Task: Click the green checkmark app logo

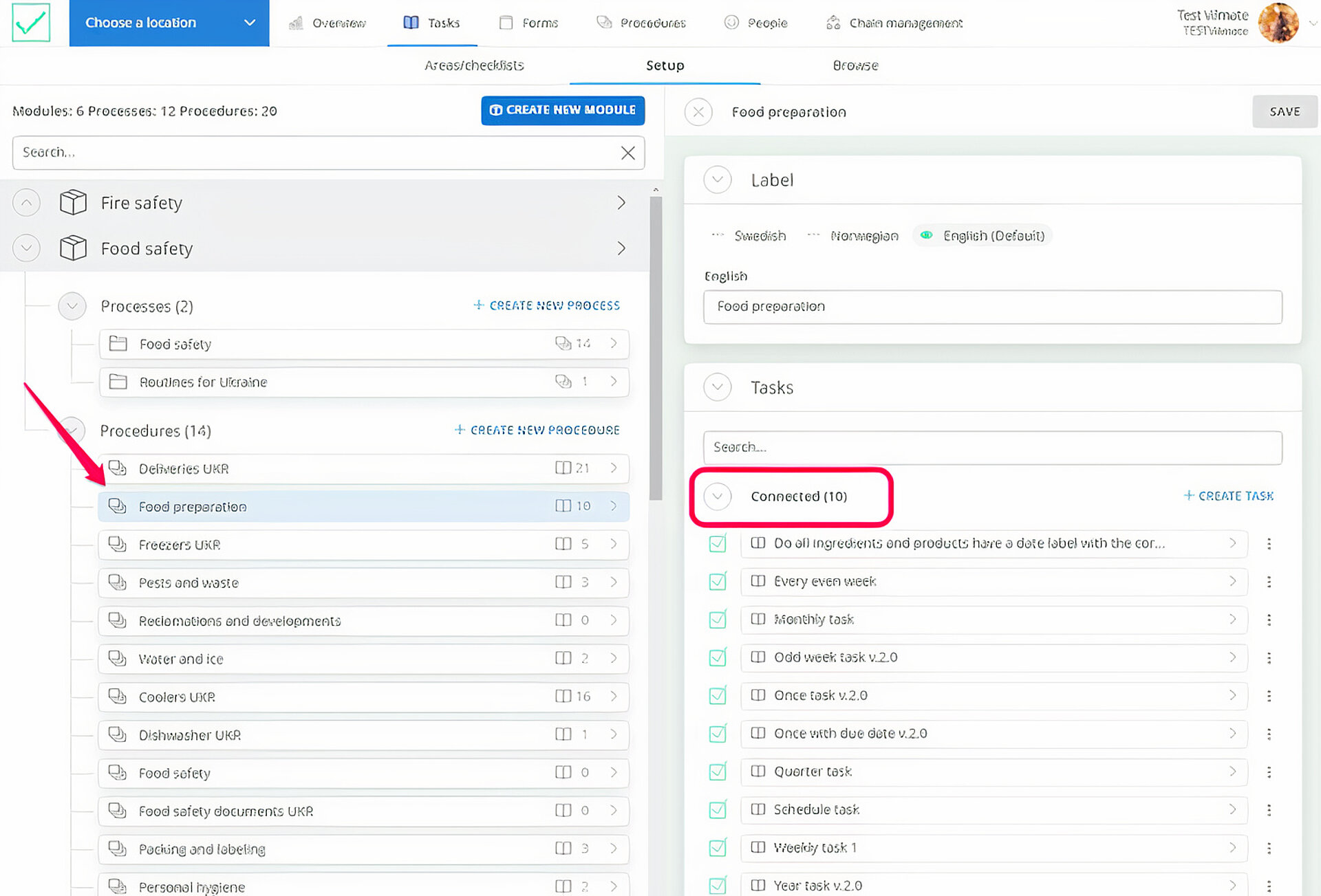Action: (31, 23)
